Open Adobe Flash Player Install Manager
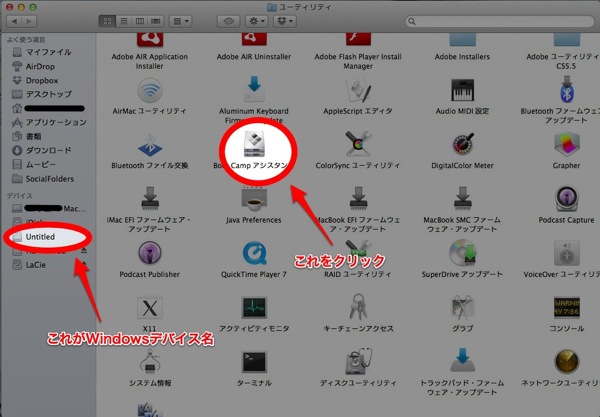The width and height of the screenshot is (600, 417). 358,39
